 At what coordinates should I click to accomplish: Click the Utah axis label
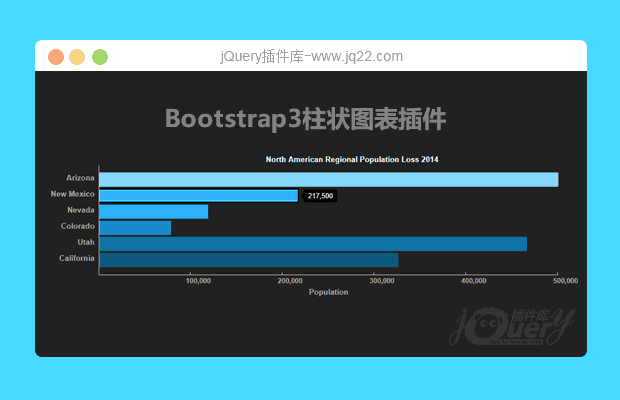coord(86,242)
